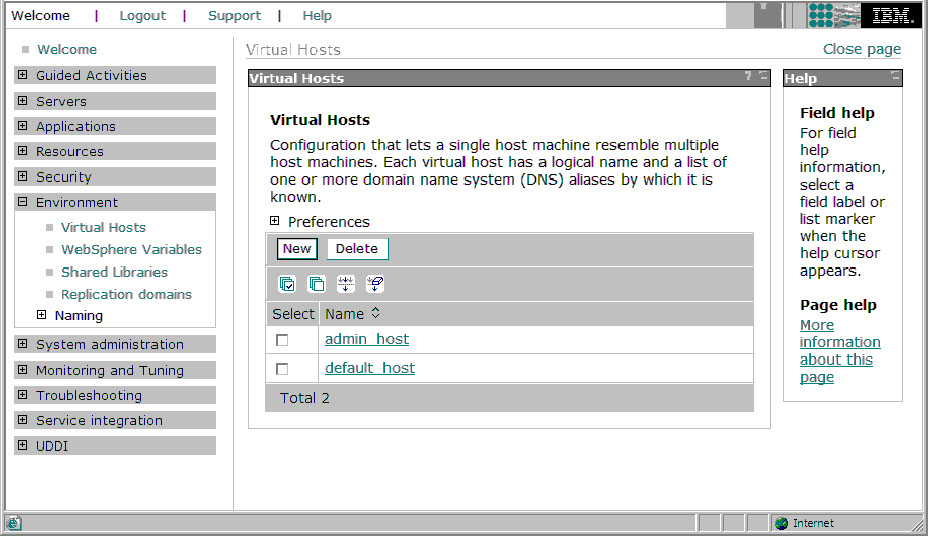Expand the Servers navigation group

(x=22, y=101)
